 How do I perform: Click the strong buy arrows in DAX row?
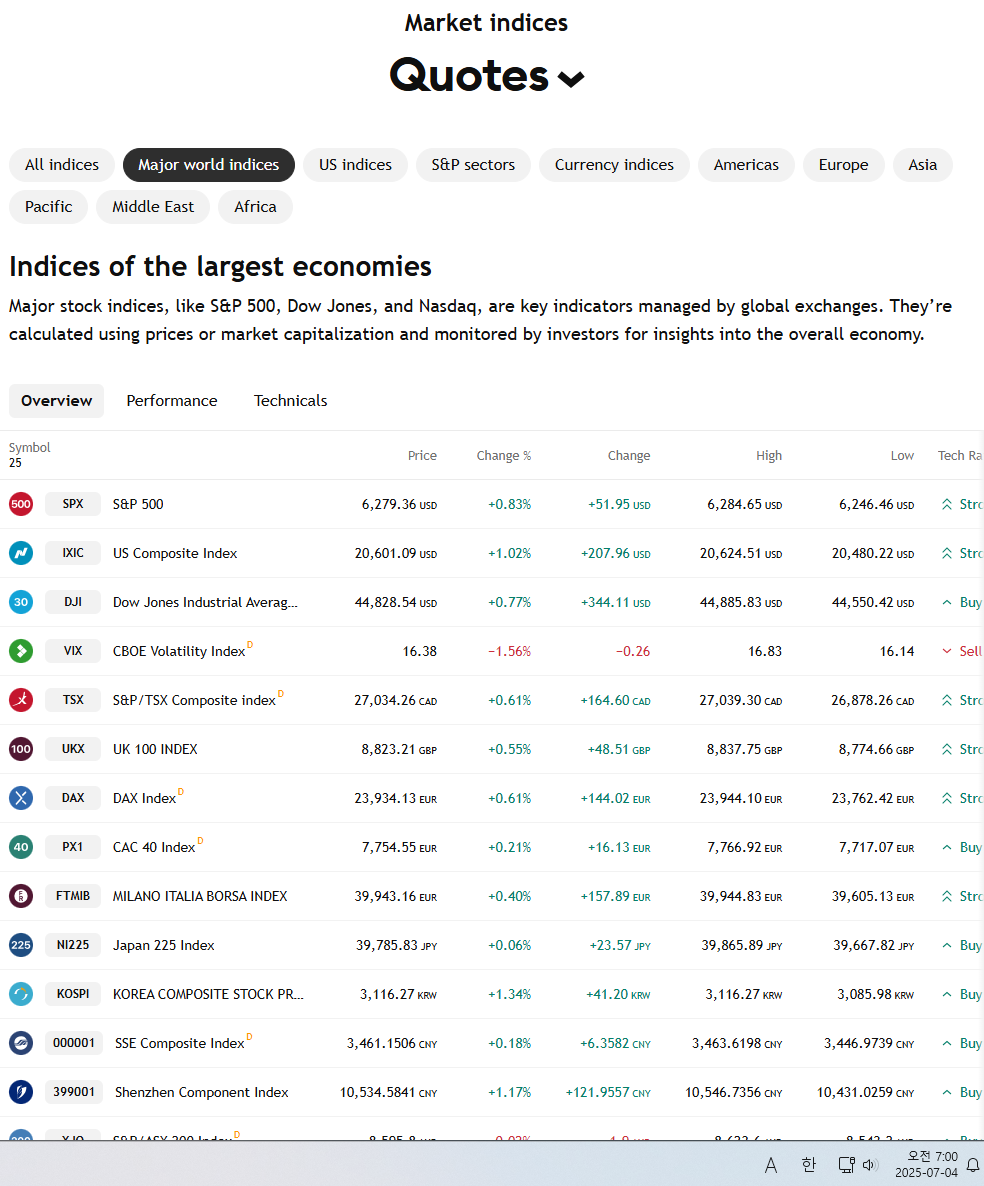click(947, 798)
